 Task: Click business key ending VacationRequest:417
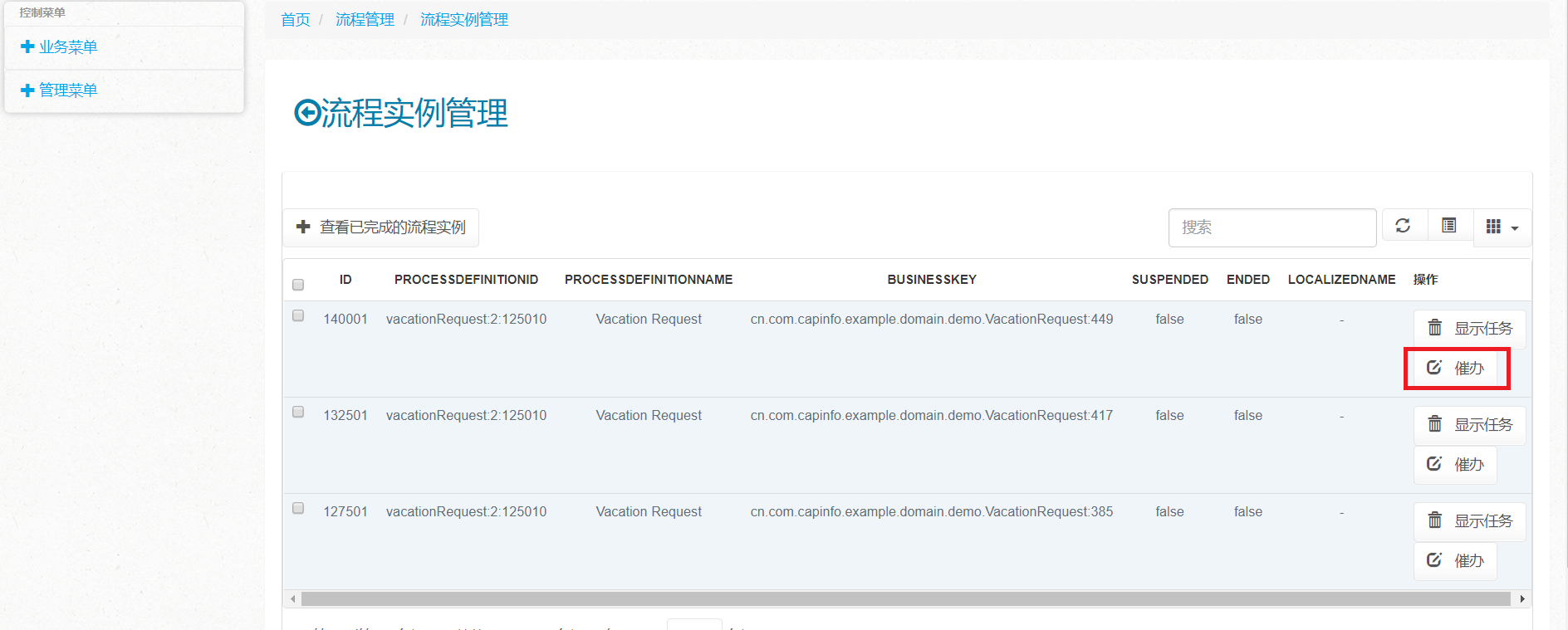click(932, 416)
